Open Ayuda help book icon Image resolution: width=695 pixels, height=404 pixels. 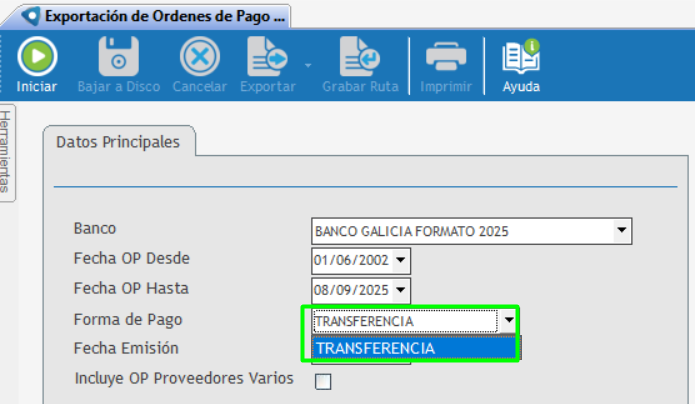tap(521, 57)
